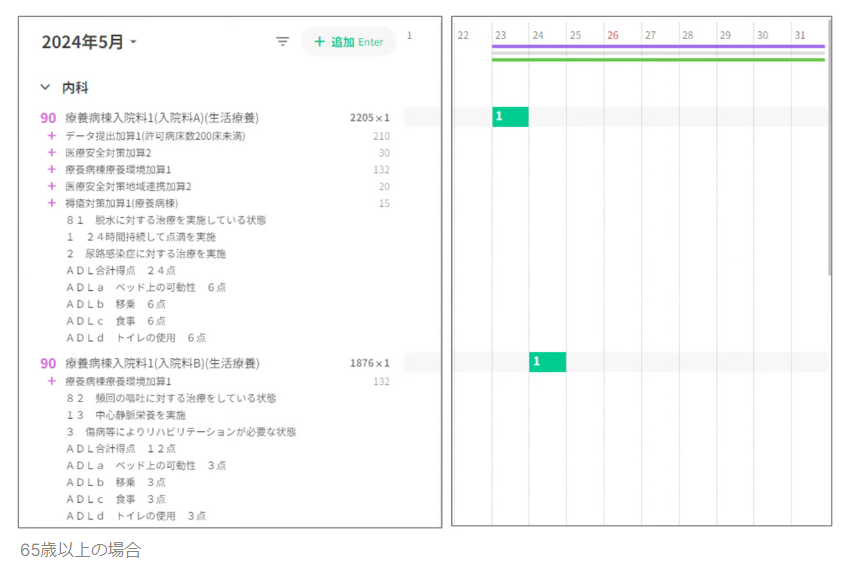
Task: Click plus icon beside 医療安全対策加算2
Action: (x=51, y=153)
